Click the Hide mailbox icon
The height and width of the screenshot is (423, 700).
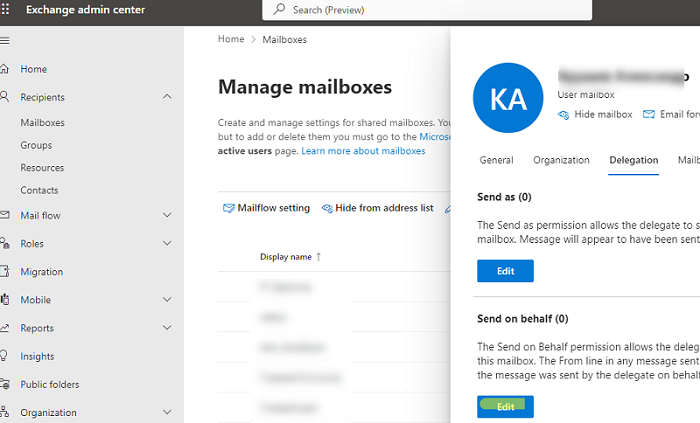pyautogui.click(x=563, y=115)
